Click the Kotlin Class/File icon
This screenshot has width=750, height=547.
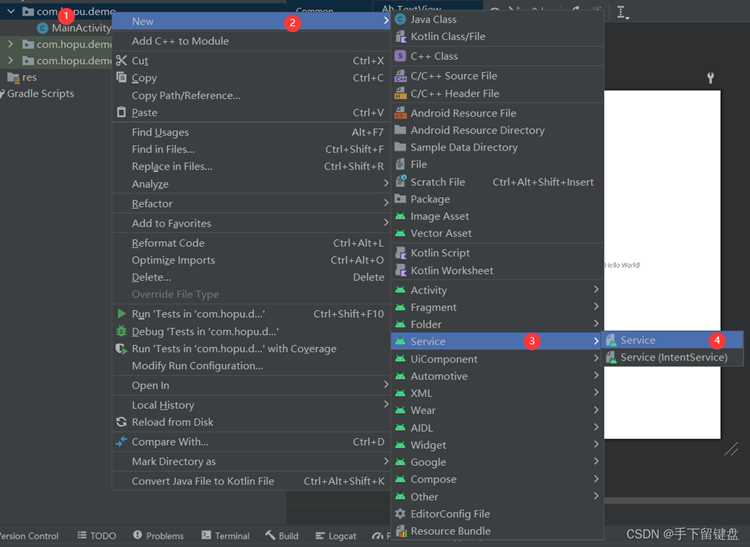pos(401,36)
